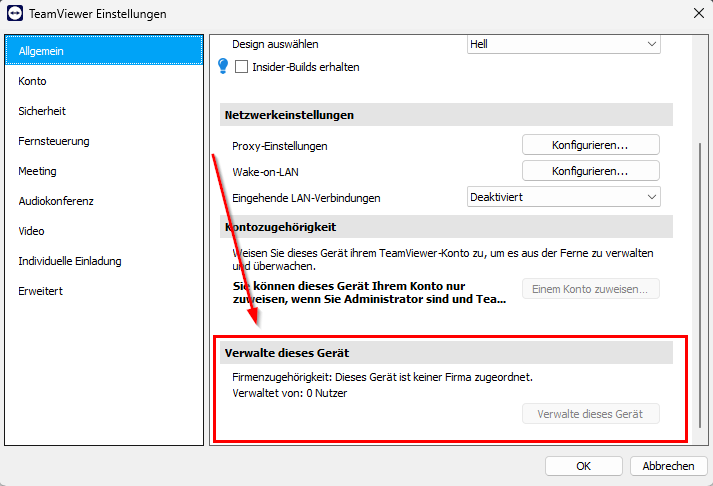Open Fernsteuerung settings

104,141
